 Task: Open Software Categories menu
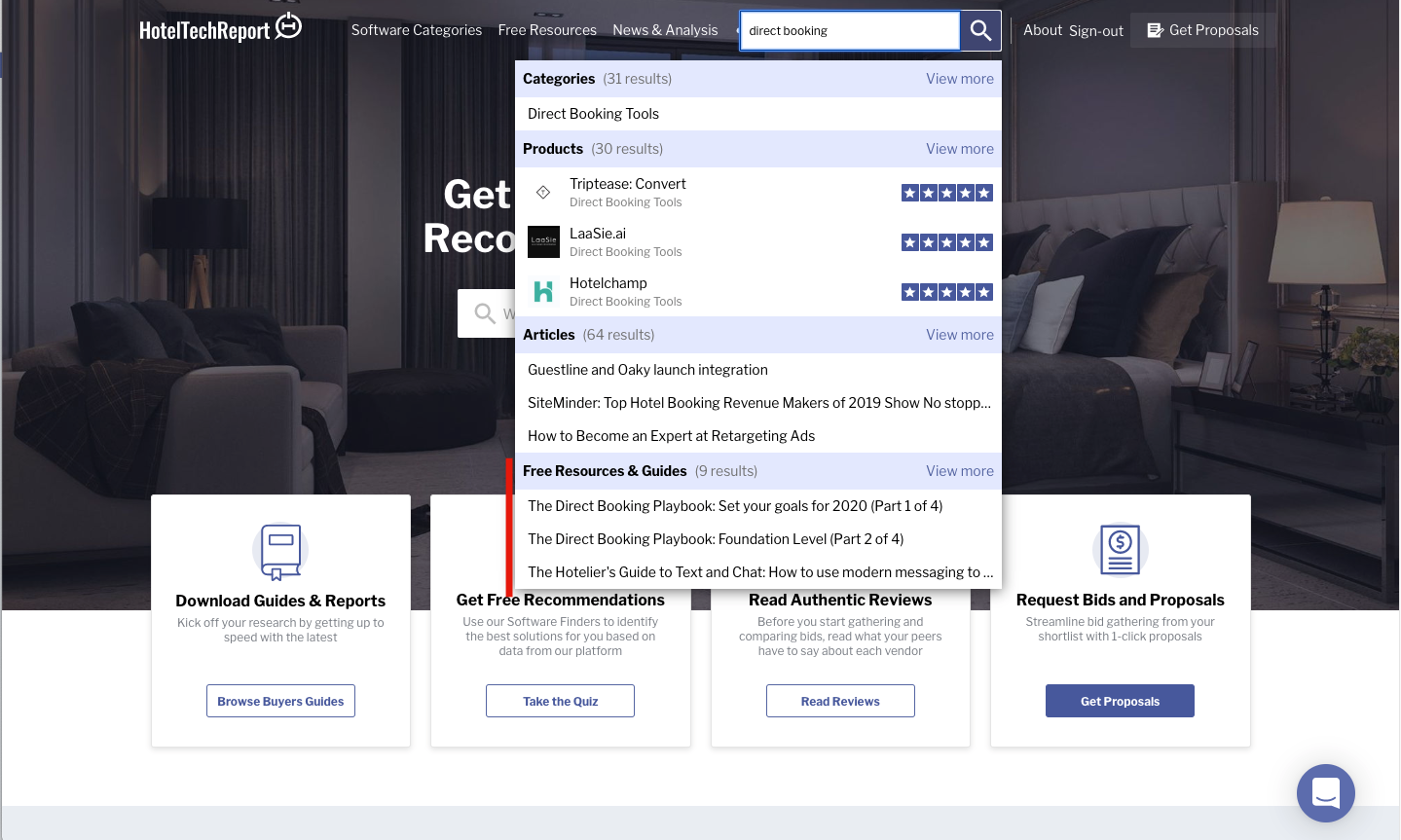click(x=417, y=30)
